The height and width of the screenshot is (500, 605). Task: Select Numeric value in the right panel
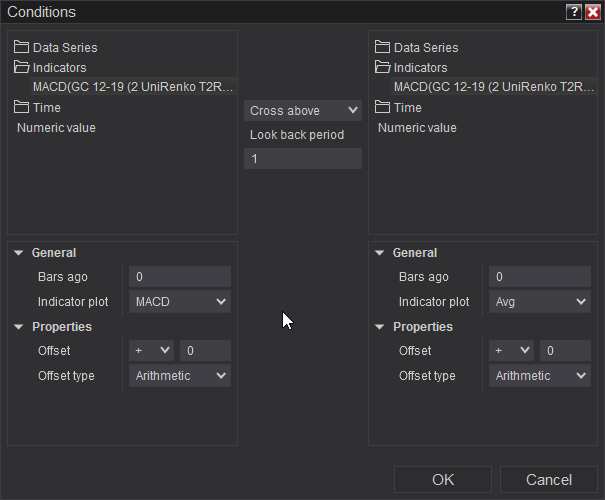click(417, 128)
